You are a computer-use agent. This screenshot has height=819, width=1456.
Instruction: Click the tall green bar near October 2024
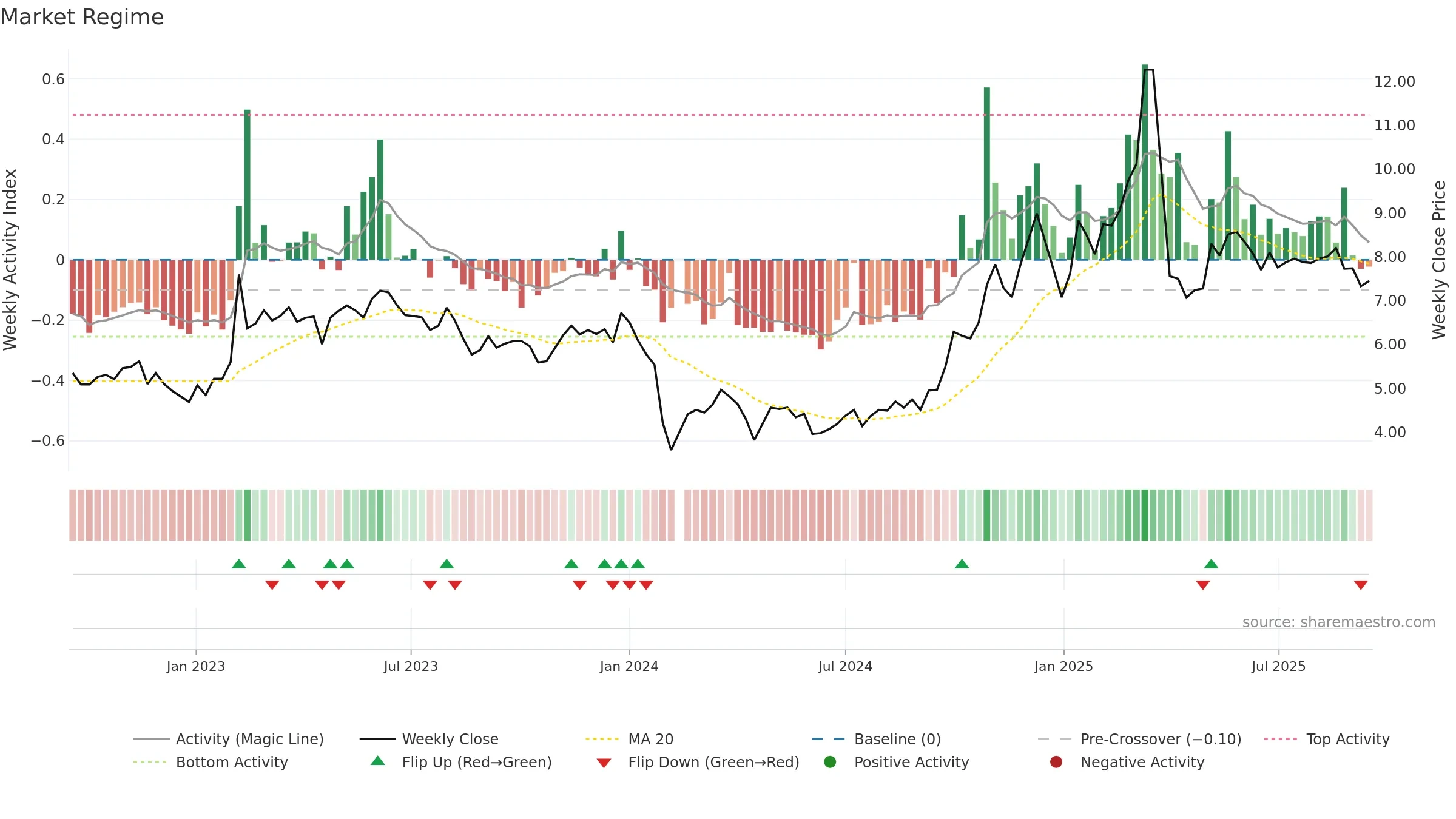tap(987, 174)
